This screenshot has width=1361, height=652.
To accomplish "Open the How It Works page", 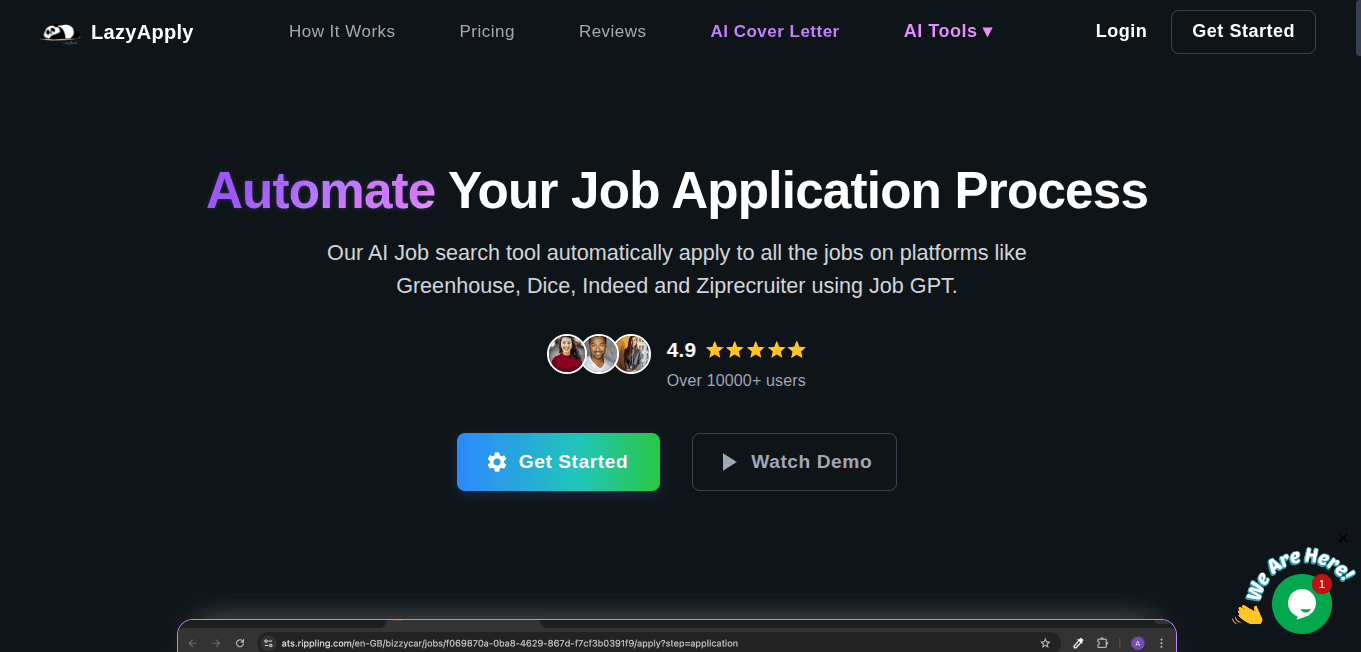I will 342,32.
